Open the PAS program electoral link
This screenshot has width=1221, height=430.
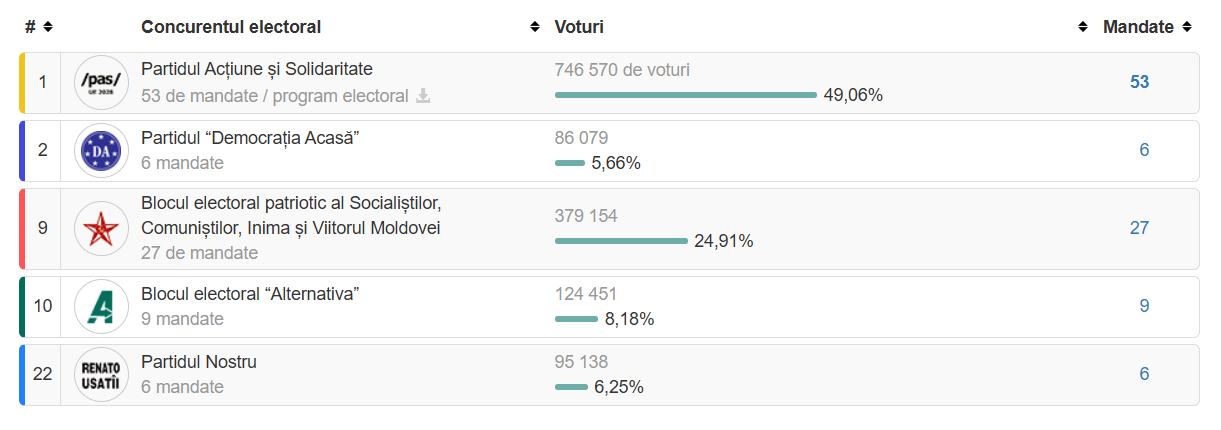click(x=340, y=96)
